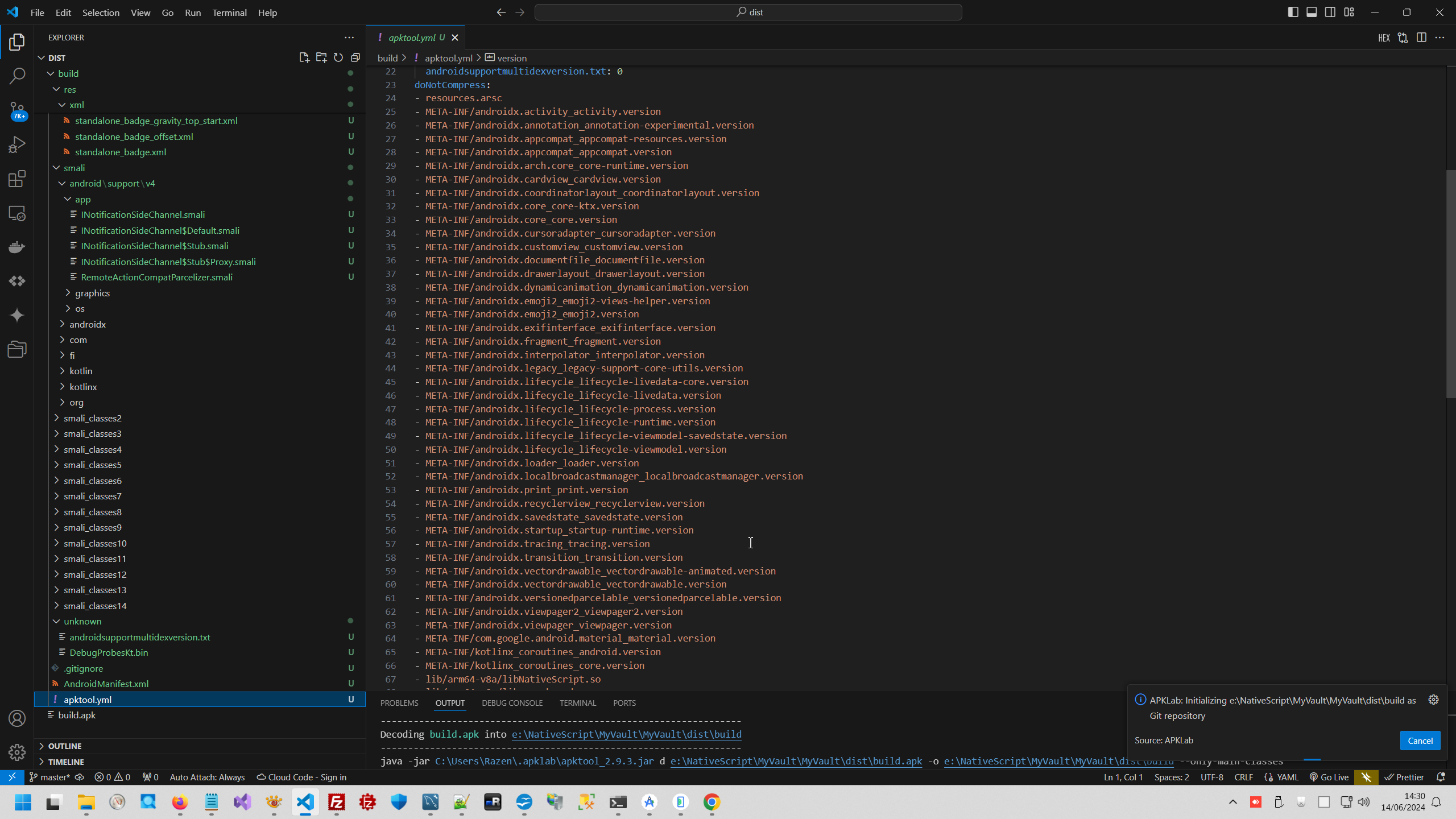The height and width of the screenshot is (819, 1456).
Task: Open the Remote Explorer view
Action: [17, 213]
